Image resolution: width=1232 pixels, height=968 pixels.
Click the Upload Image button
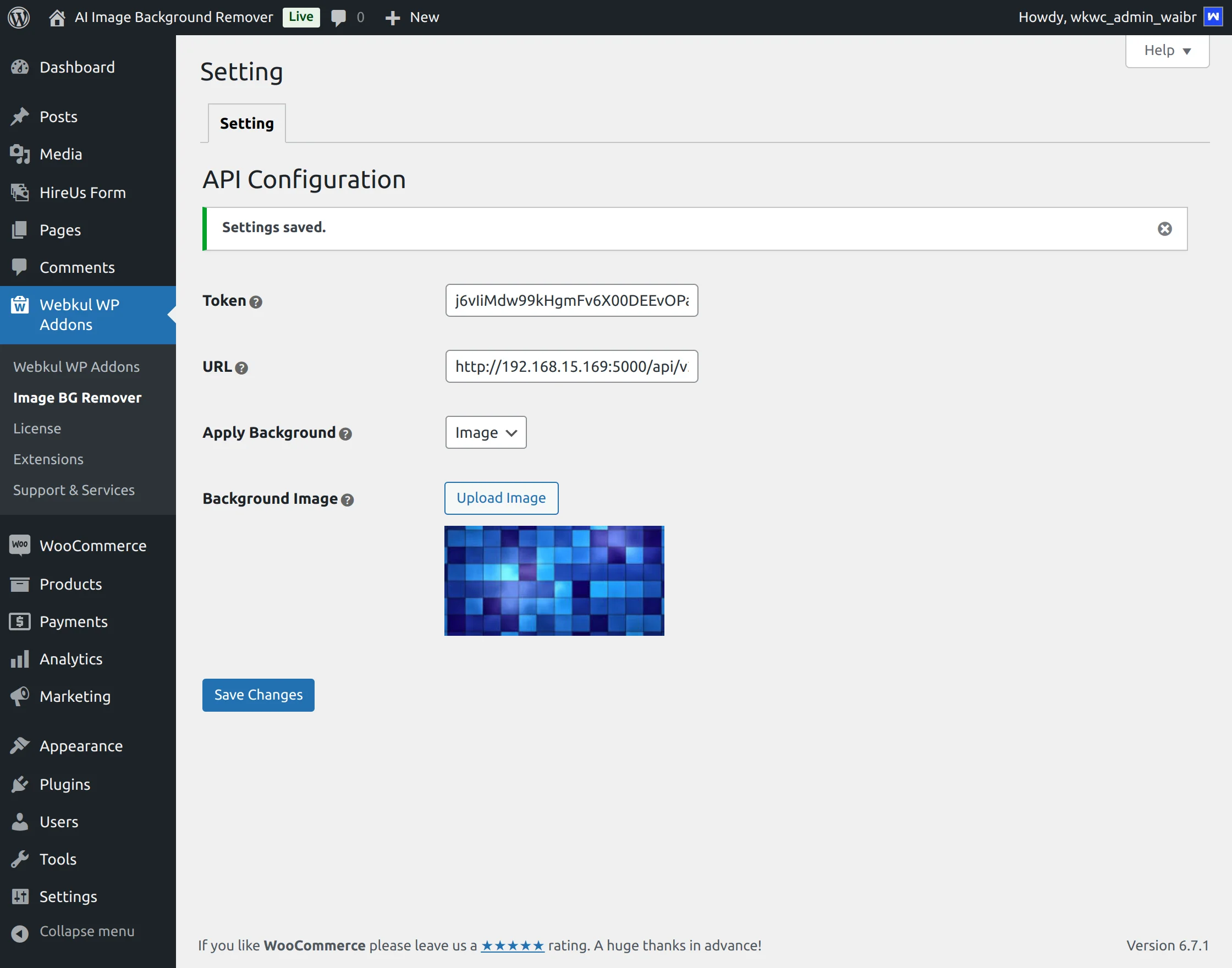501,498
